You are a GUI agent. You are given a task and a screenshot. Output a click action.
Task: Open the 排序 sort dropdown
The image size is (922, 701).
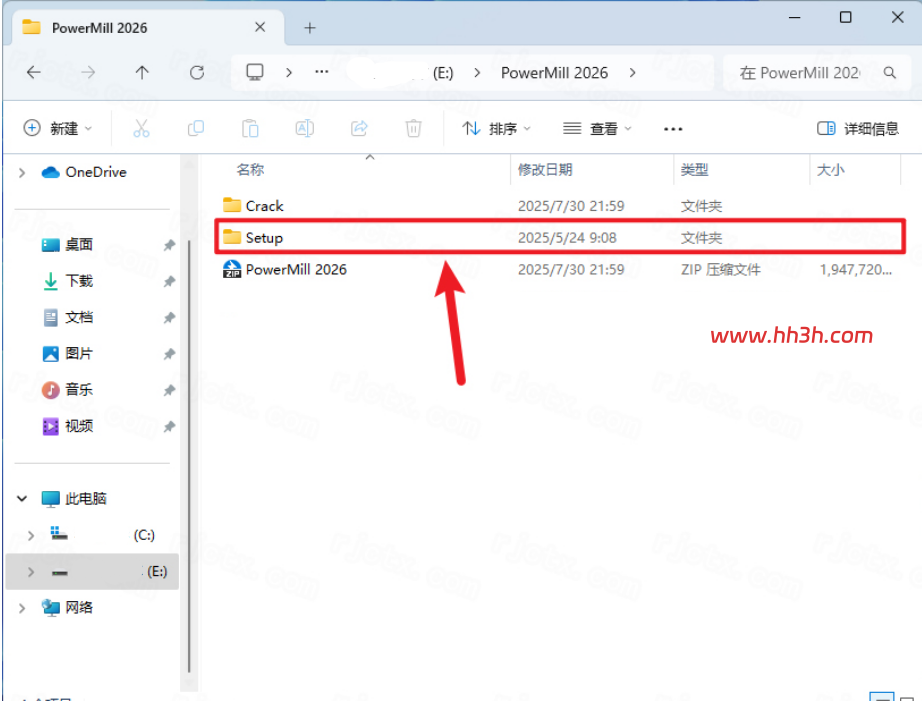pos(496,128)
